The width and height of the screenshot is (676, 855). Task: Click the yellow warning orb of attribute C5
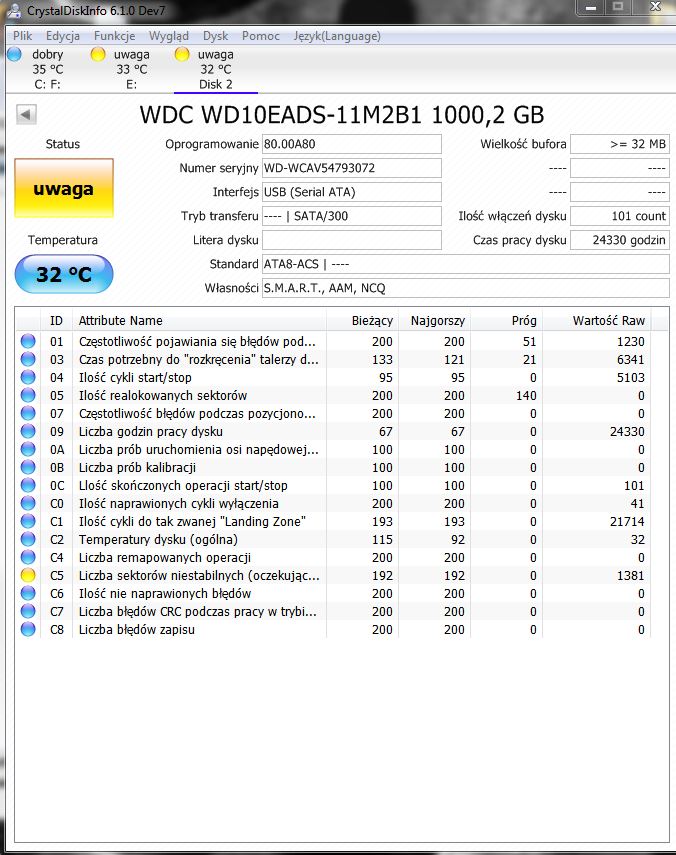(x=28, y=575)
